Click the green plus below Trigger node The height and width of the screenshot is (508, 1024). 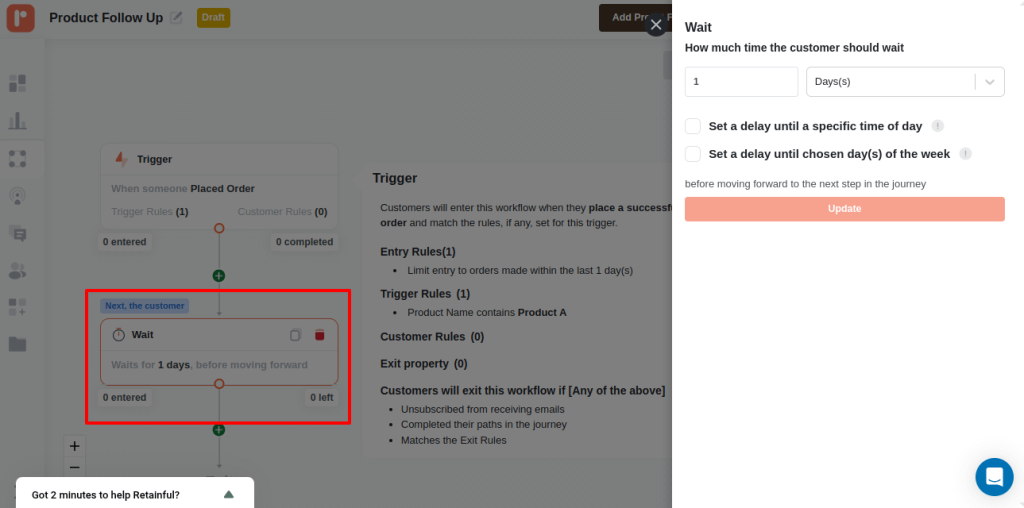pyautogui.click(x=219, y=275)
